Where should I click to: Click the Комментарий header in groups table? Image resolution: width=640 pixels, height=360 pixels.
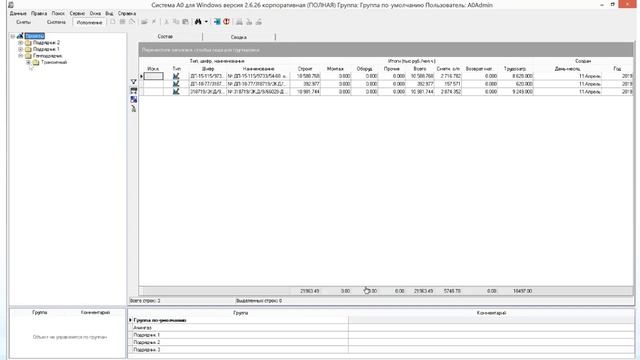(x=491, y=313)
